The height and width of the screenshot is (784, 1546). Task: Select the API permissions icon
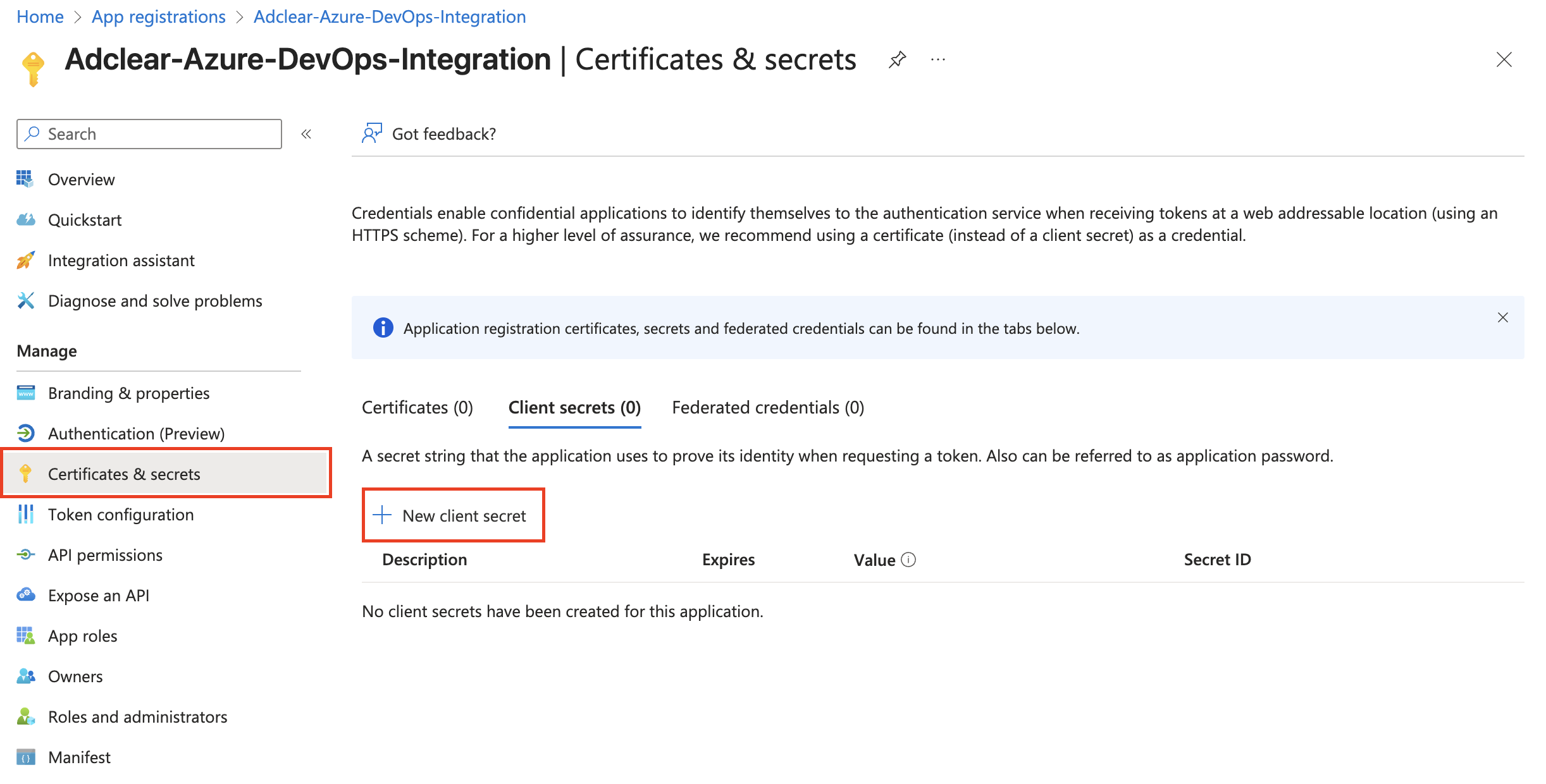(x=26, y=554)
